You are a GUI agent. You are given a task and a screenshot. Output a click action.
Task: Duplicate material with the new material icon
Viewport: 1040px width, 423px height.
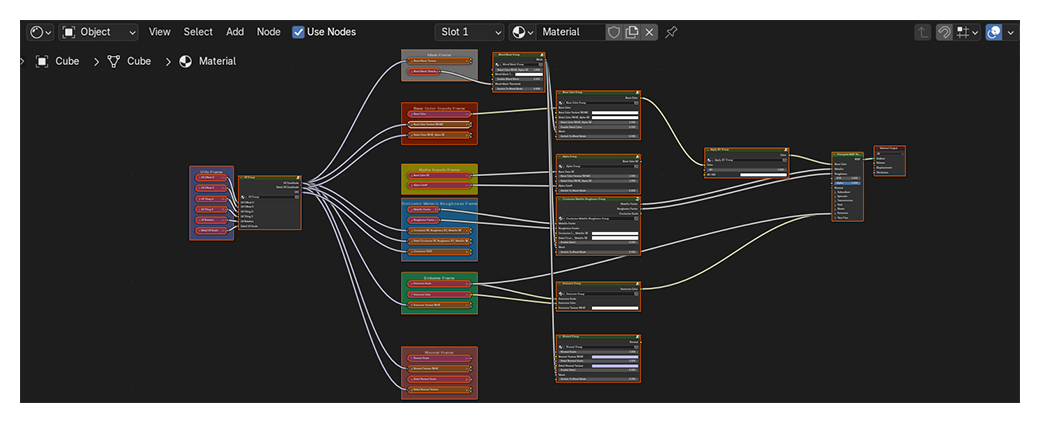[x=632, y=32]
